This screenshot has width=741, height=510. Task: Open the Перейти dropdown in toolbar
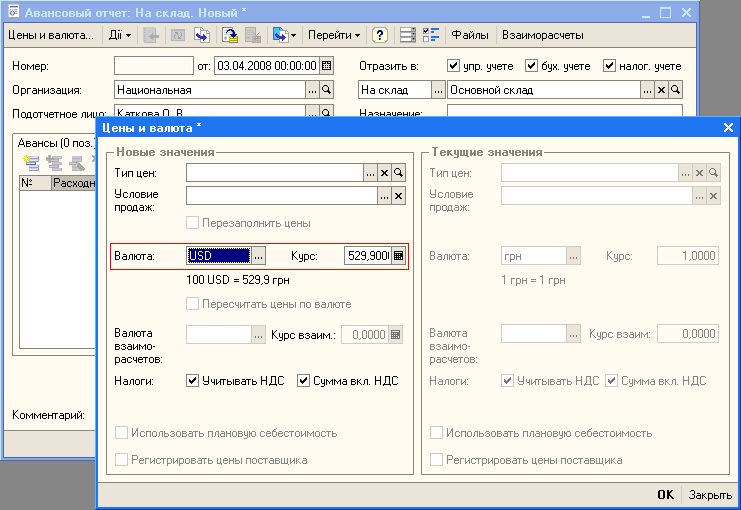[334, 35]
